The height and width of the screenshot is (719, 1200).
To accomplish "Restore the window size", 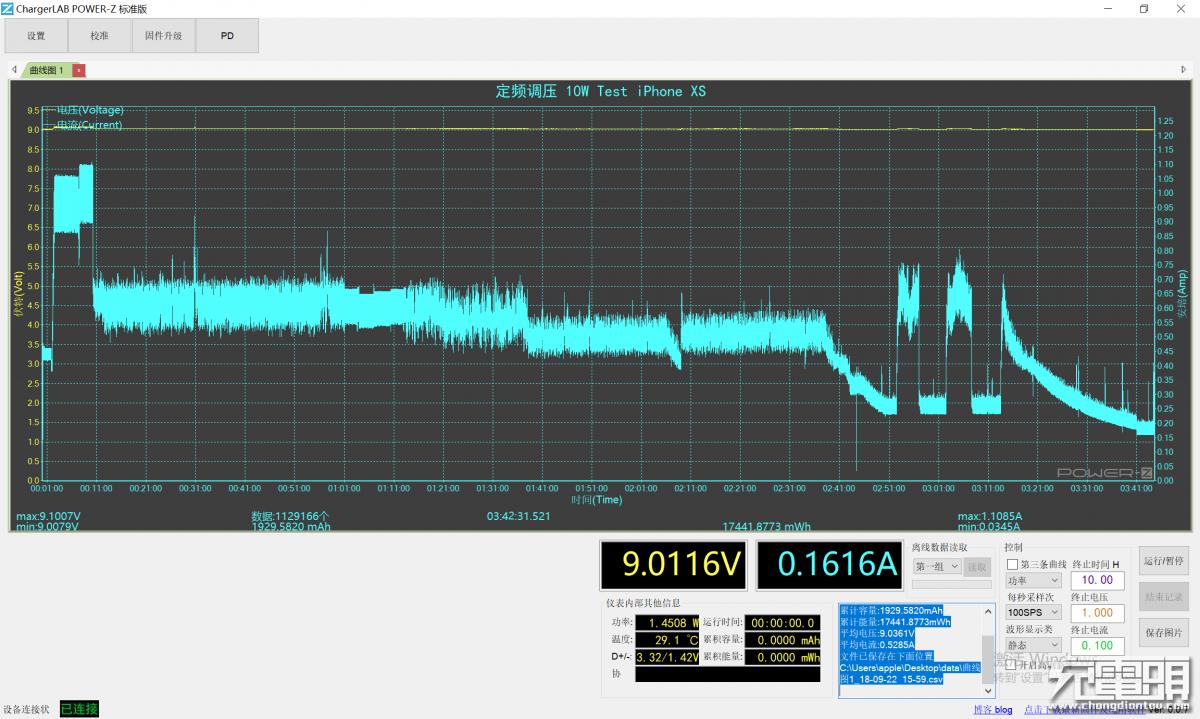I will (x=1144, y=8).
